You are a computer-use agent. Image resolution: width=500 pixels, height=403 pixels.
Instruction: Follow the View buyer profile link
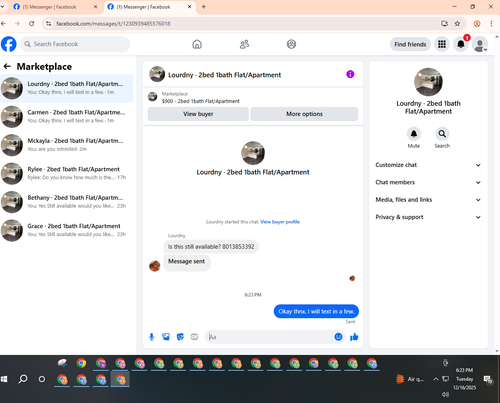tap(280, 222)
